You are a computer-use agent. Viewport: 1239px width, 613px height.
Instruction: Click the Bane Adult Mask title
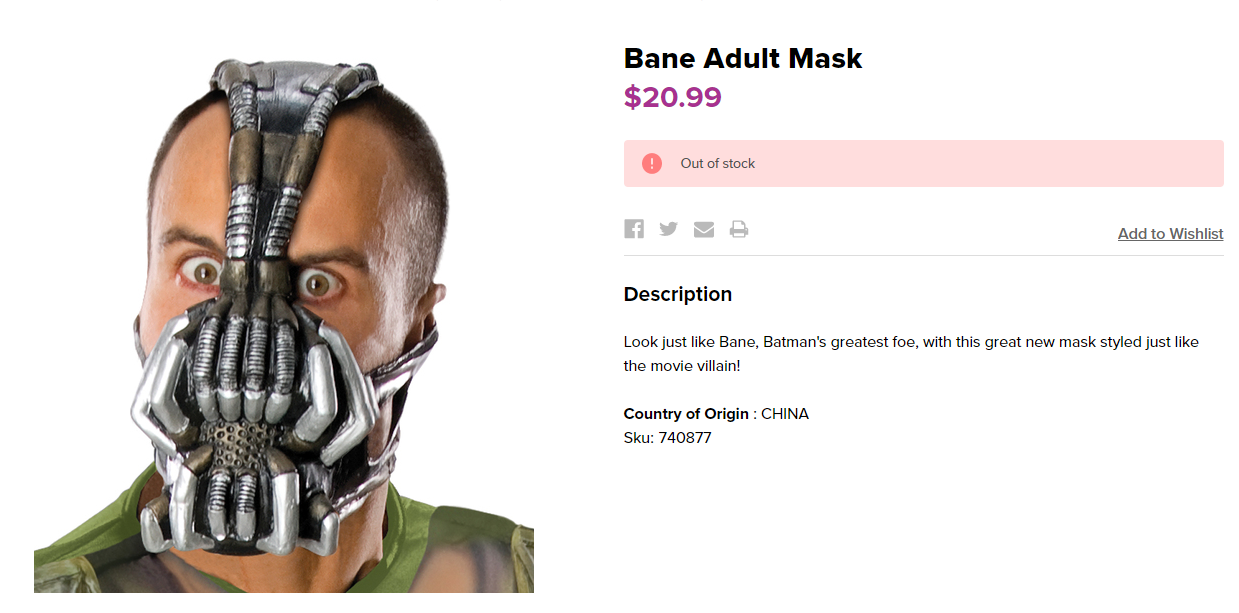point(742,58)
